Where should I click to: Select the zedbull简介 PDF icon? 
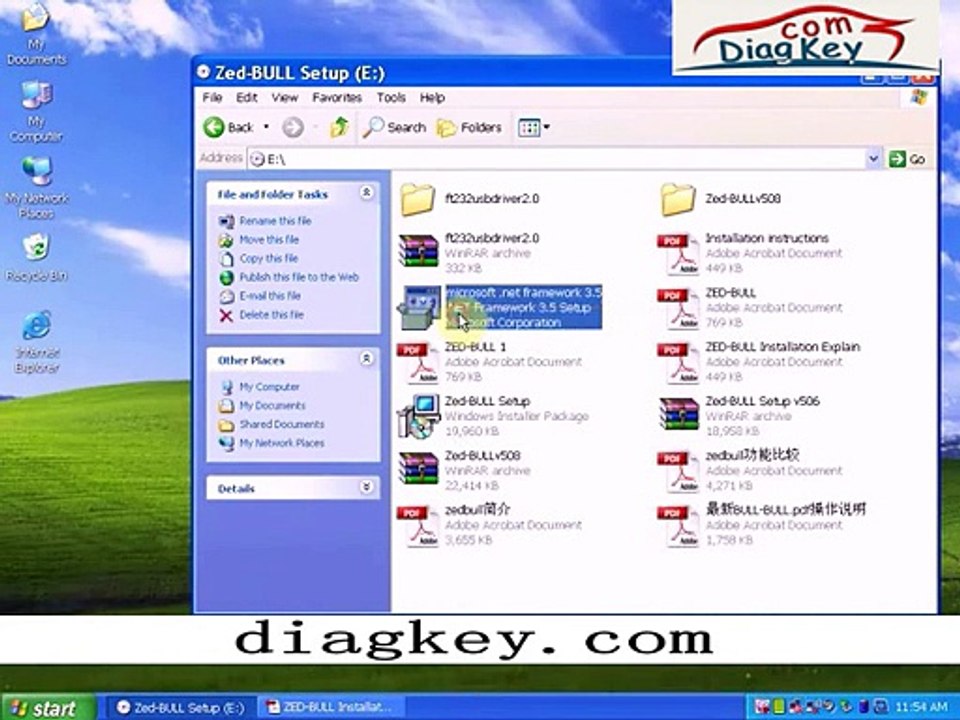tap(418, 525)
